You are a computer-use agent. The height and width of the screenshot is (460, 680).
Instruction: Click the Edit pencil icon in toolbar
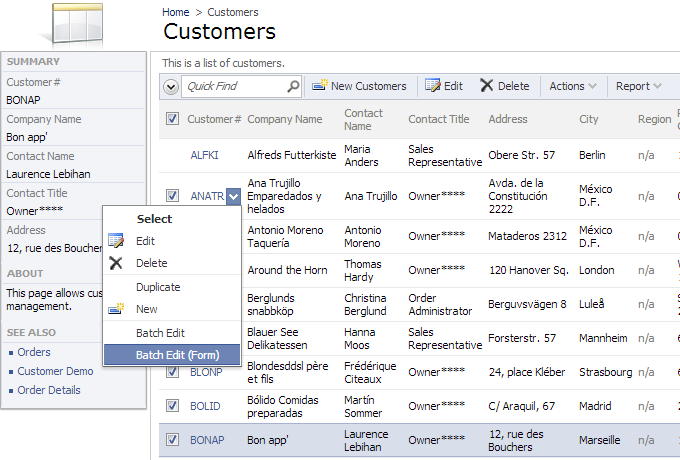point(433,86)
